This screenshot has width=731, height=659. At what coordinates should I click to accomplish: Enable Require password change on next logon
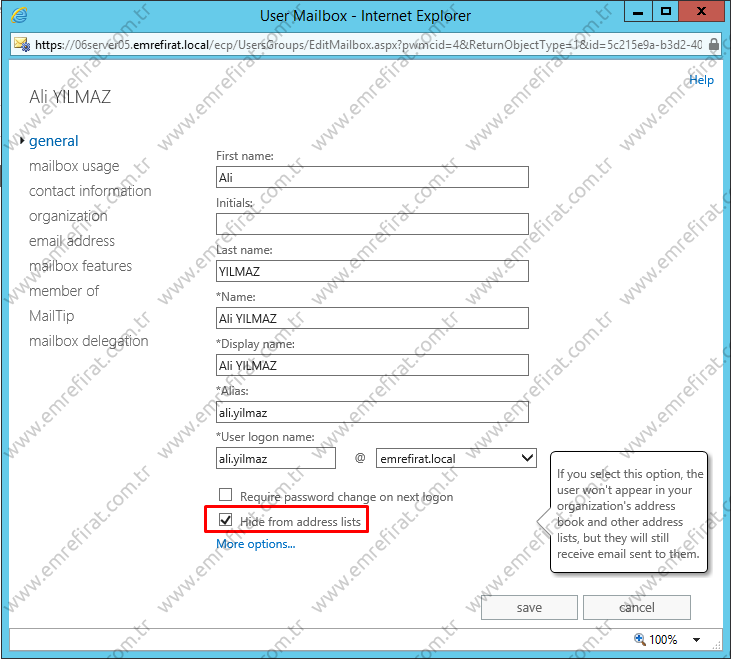click(226, 496)
